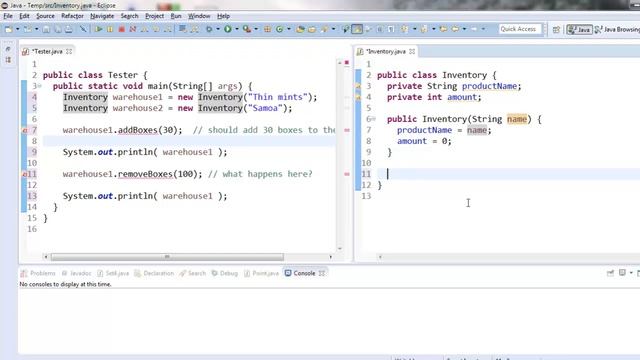The width and height of the screenshot is (640, 360).
Task: Click the New Java Class icon
Action: 280,29
